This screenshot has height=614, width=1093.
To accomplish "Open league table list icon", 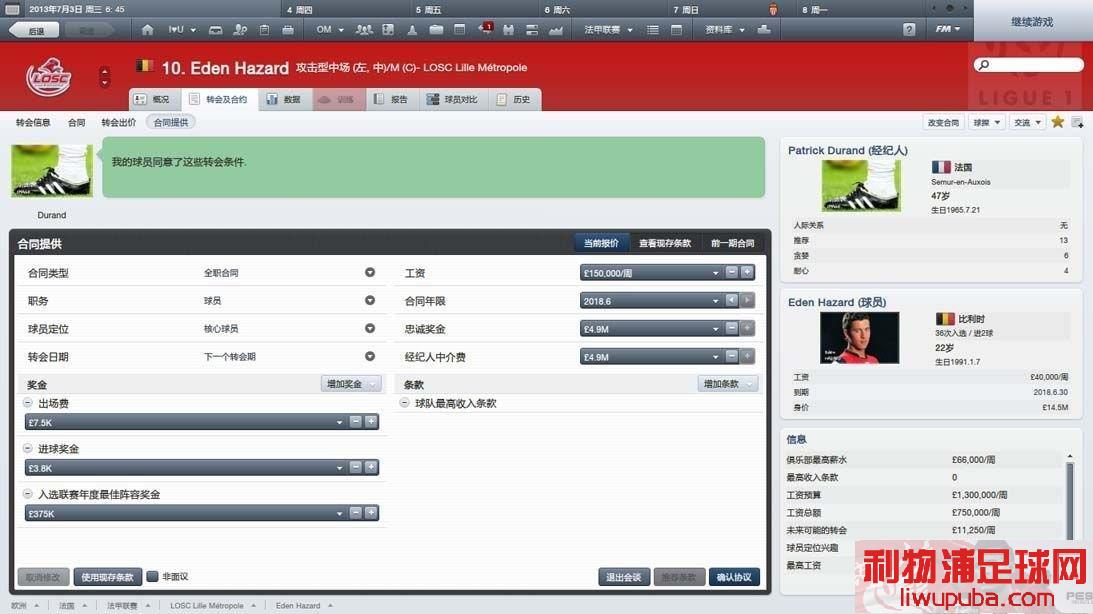I will [x=652, y=30].
